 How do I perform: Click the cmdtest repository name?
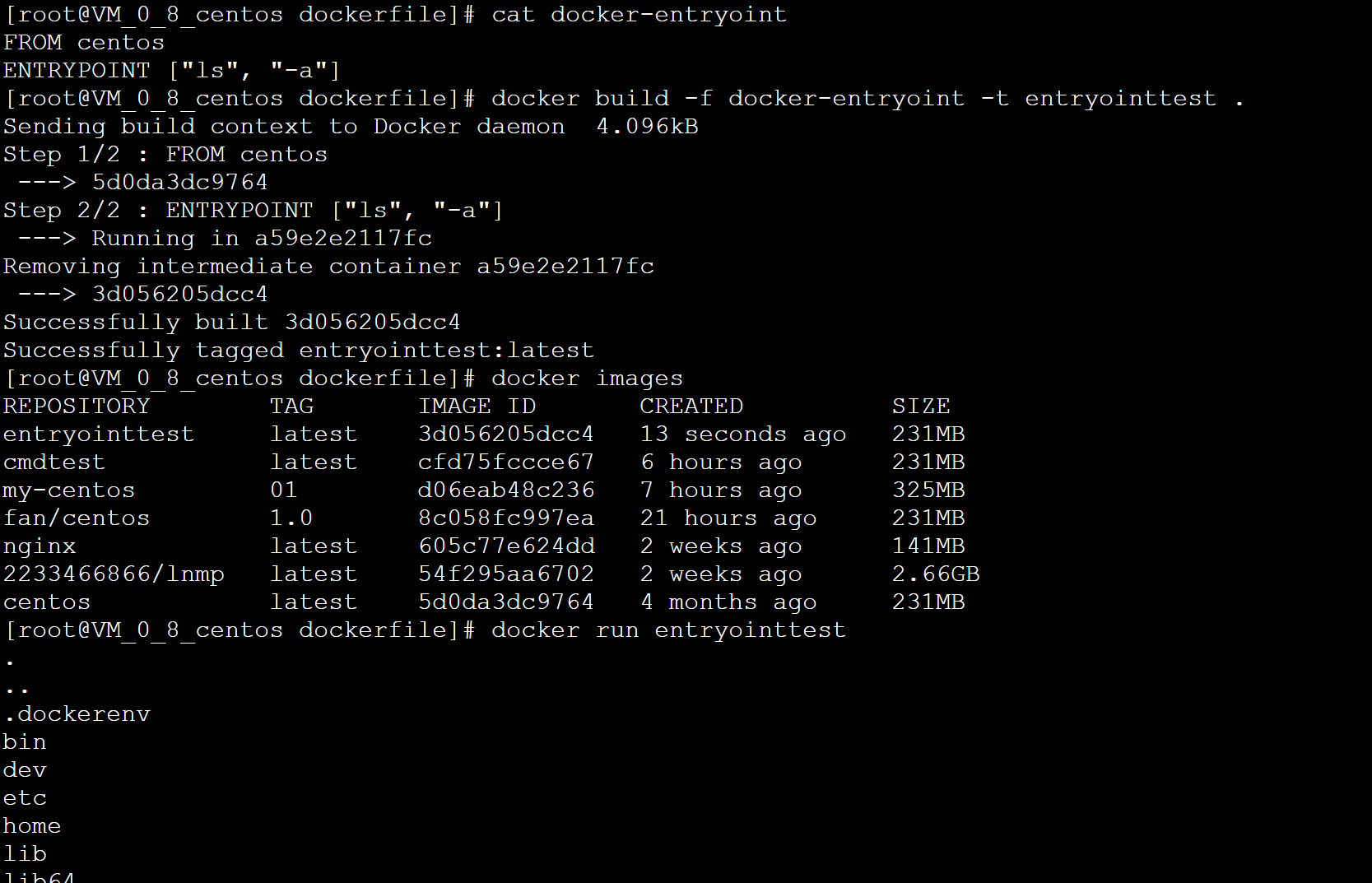coord(54,462)
